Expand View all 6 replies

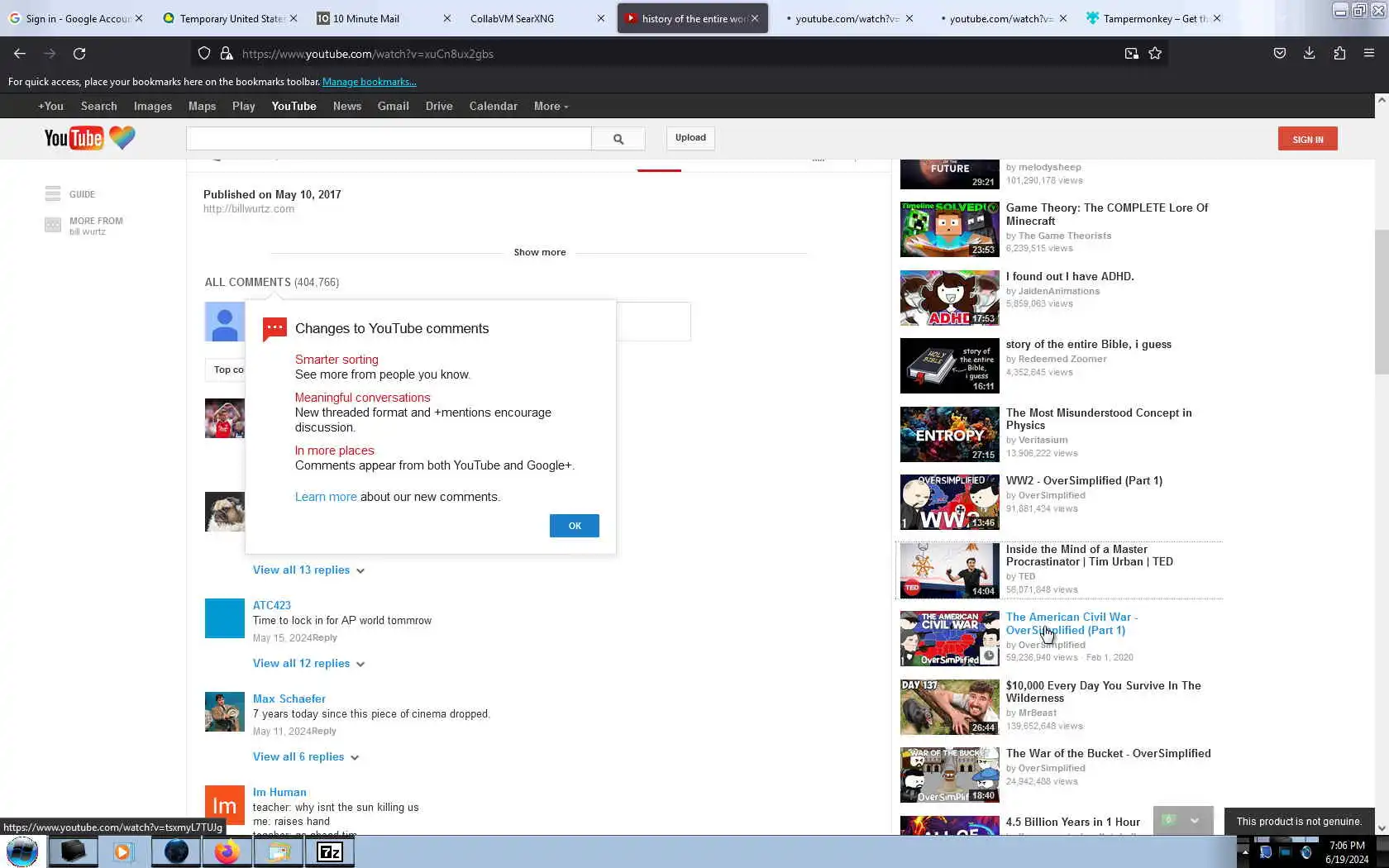click(306, 757)
